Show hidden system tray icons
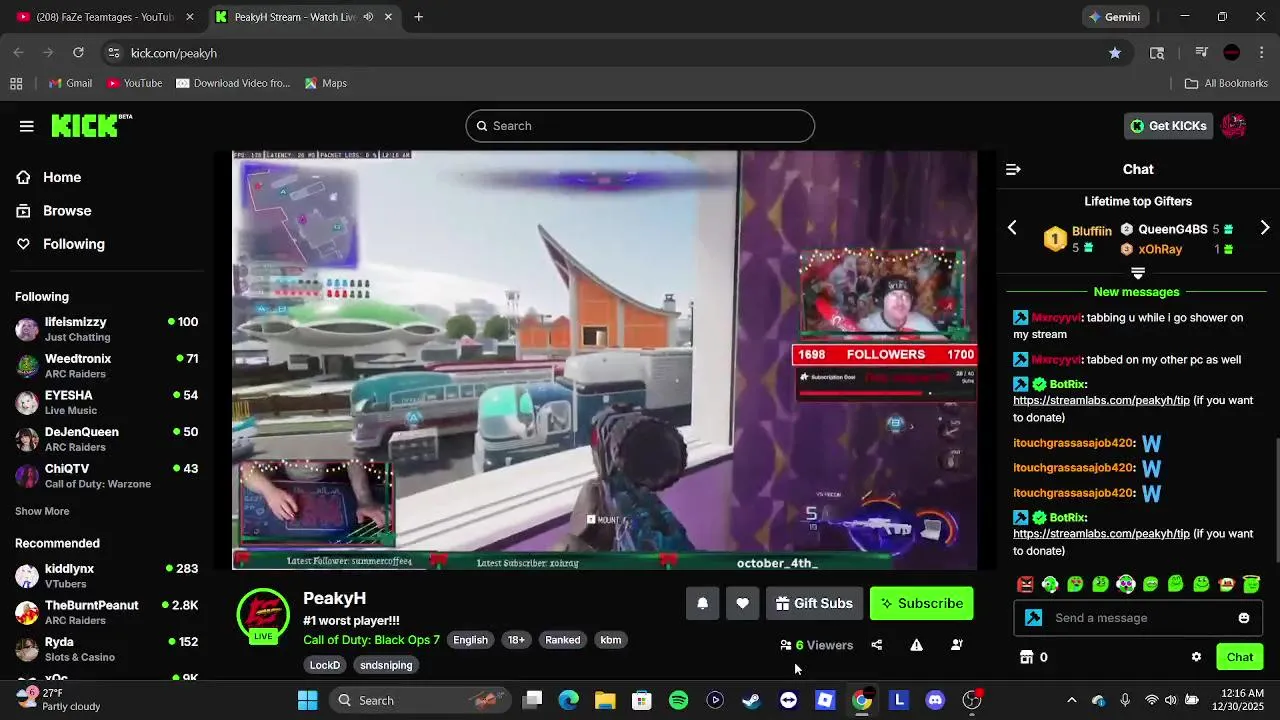This screenshot has width=1280, height=720. coord(1072,700)
